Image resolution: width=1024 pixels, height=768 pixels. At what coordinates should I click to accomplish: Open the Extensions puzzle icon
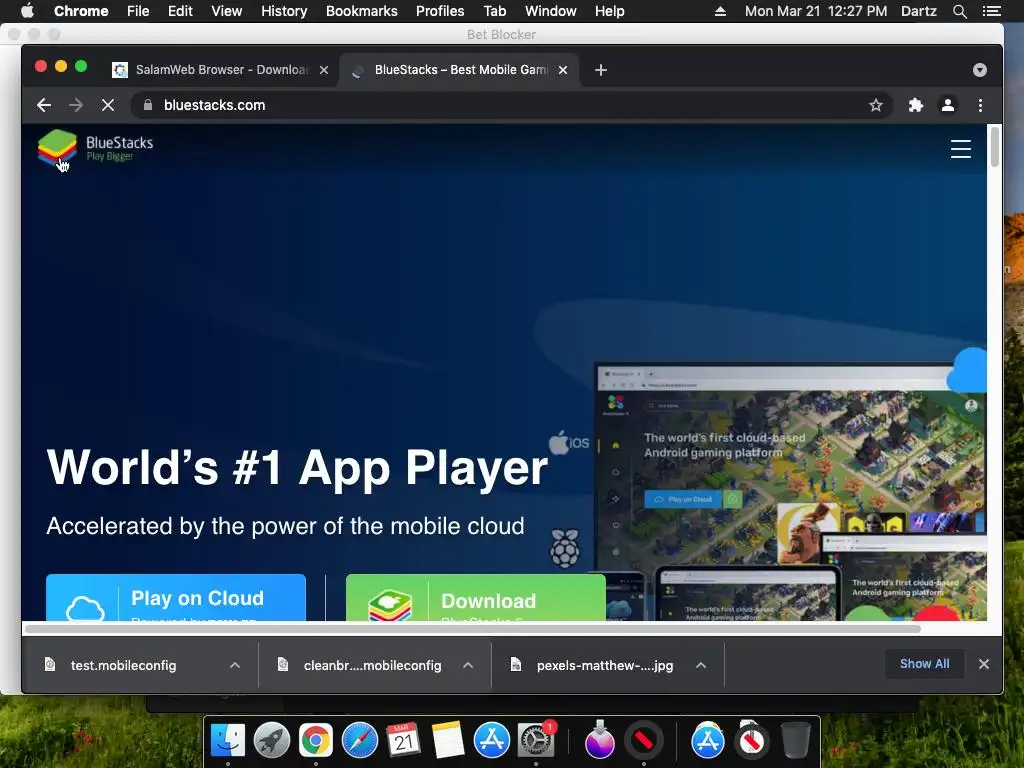click(916, 105)
